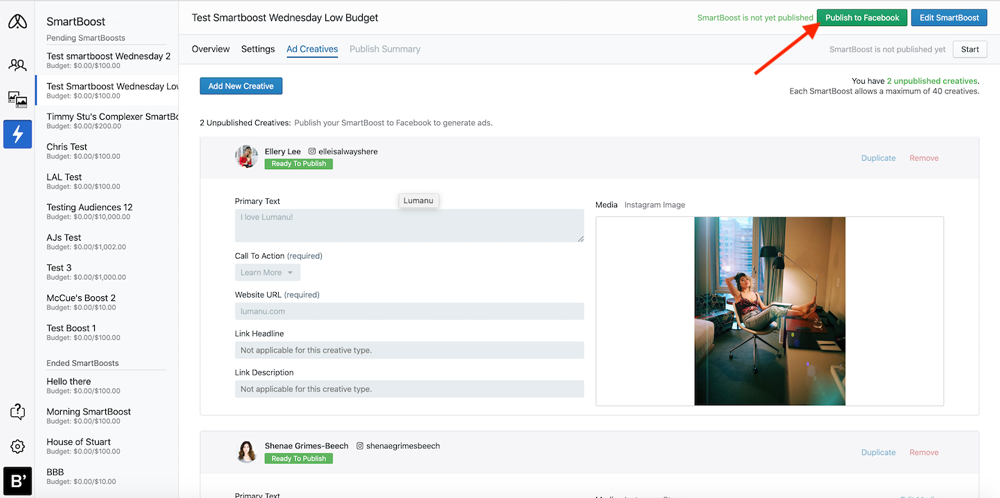This screenshot has width=1000, height=498.
Task: Open the help question mark icon
Action: pos(17,412)
